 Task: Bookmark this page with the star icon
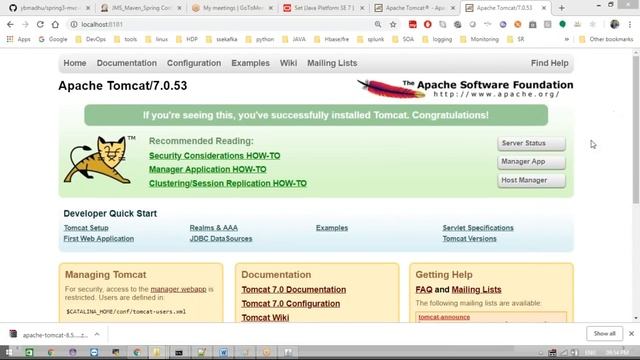tap(393, 24)
